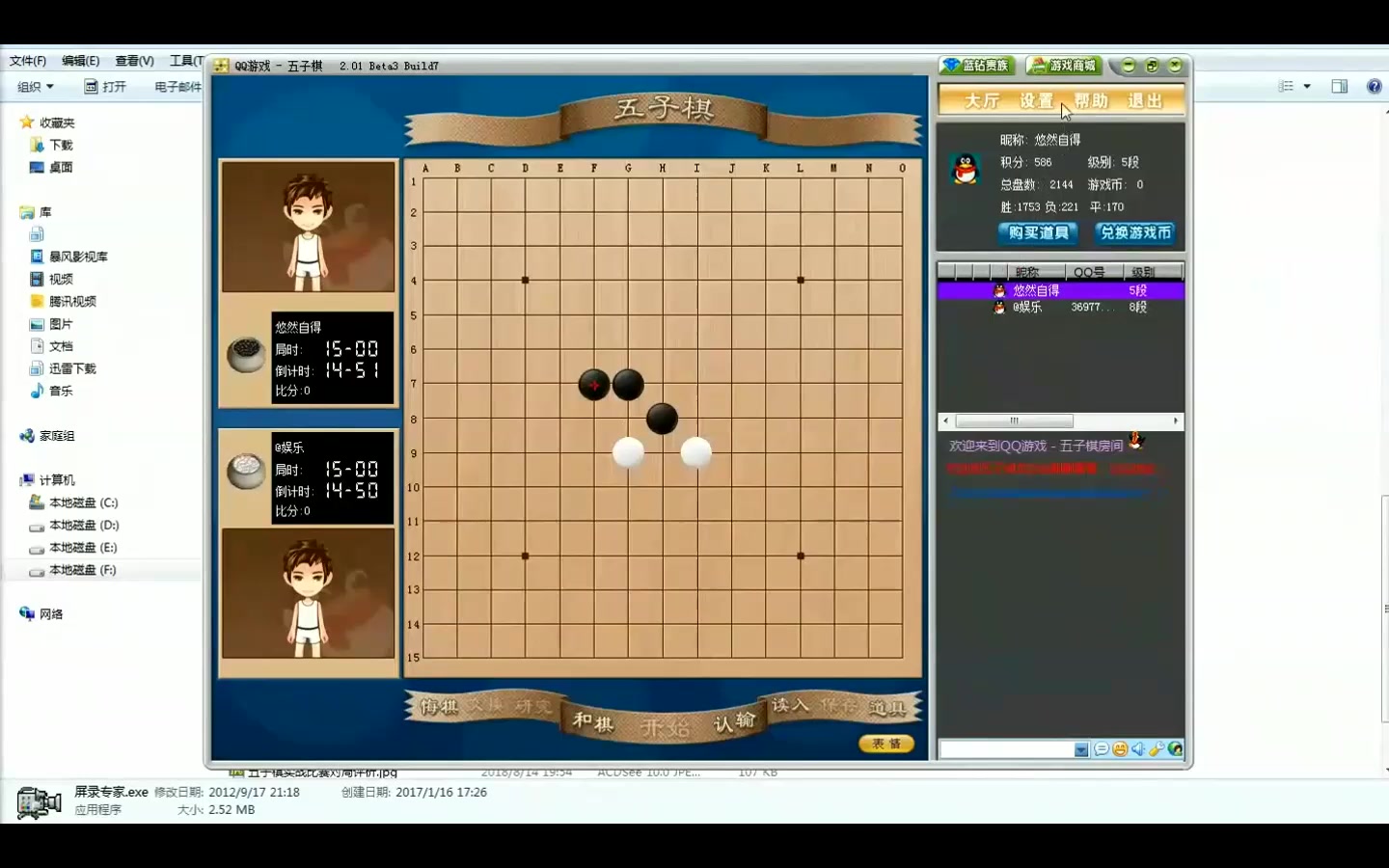Viewport: 1389px width, 868px height.
Task: Select 下载 in Explorer favorites
Action: pyautogui.click(x=52, y=145)
